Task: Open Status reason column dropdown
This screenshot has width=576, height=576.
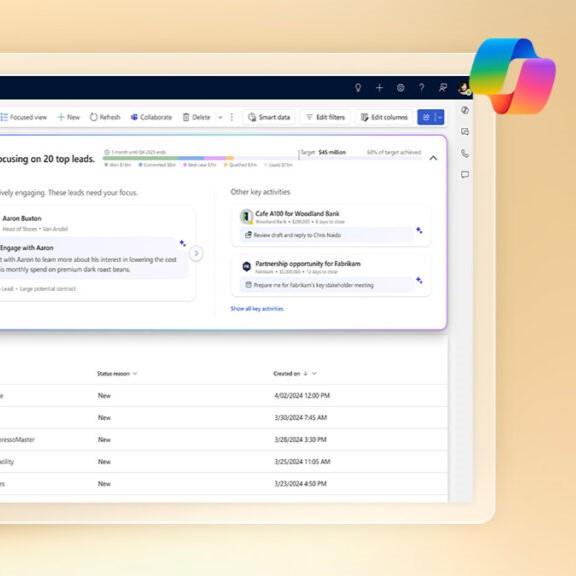Action: [135, 374]
